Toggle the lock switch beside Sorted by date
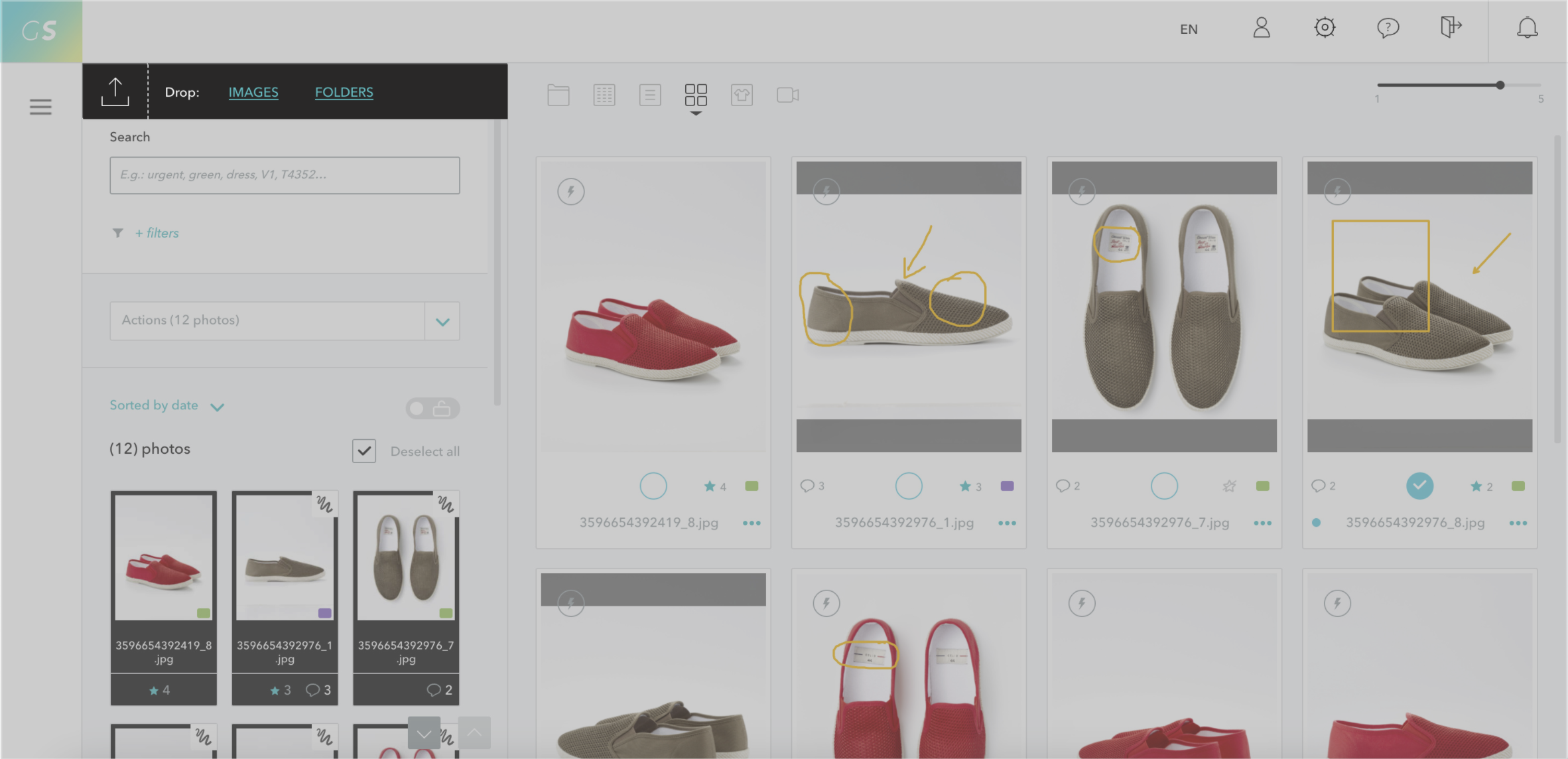 432,409
